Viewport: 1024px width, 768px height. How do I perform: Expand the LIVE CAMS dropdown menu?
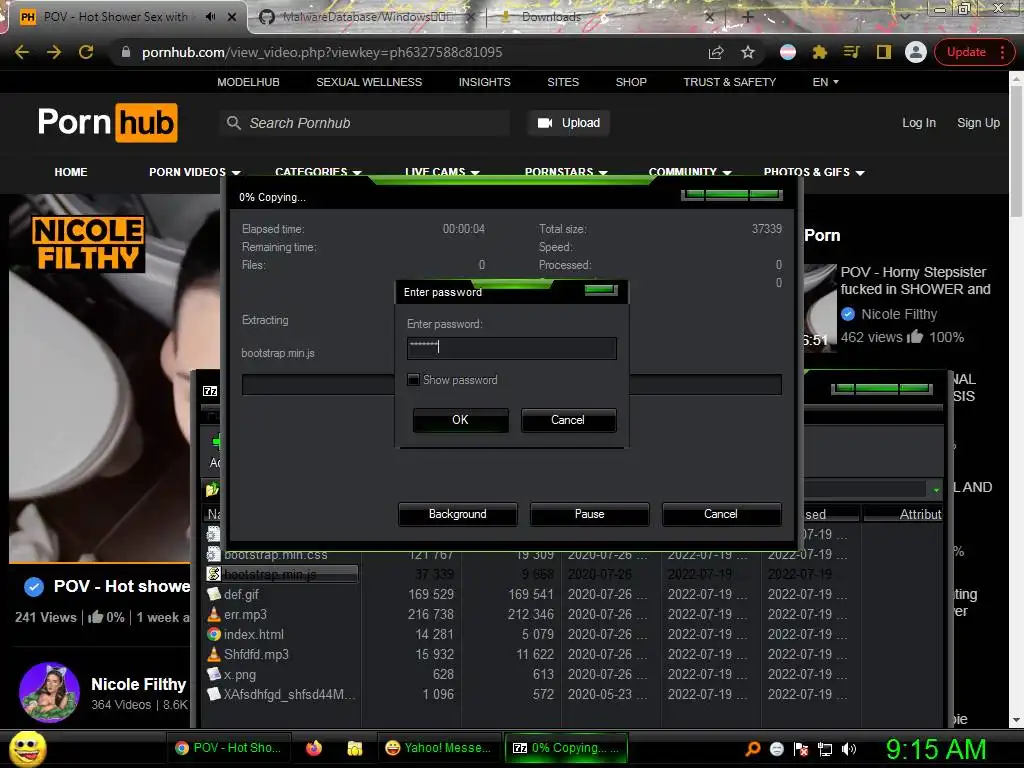pos(442,172)
